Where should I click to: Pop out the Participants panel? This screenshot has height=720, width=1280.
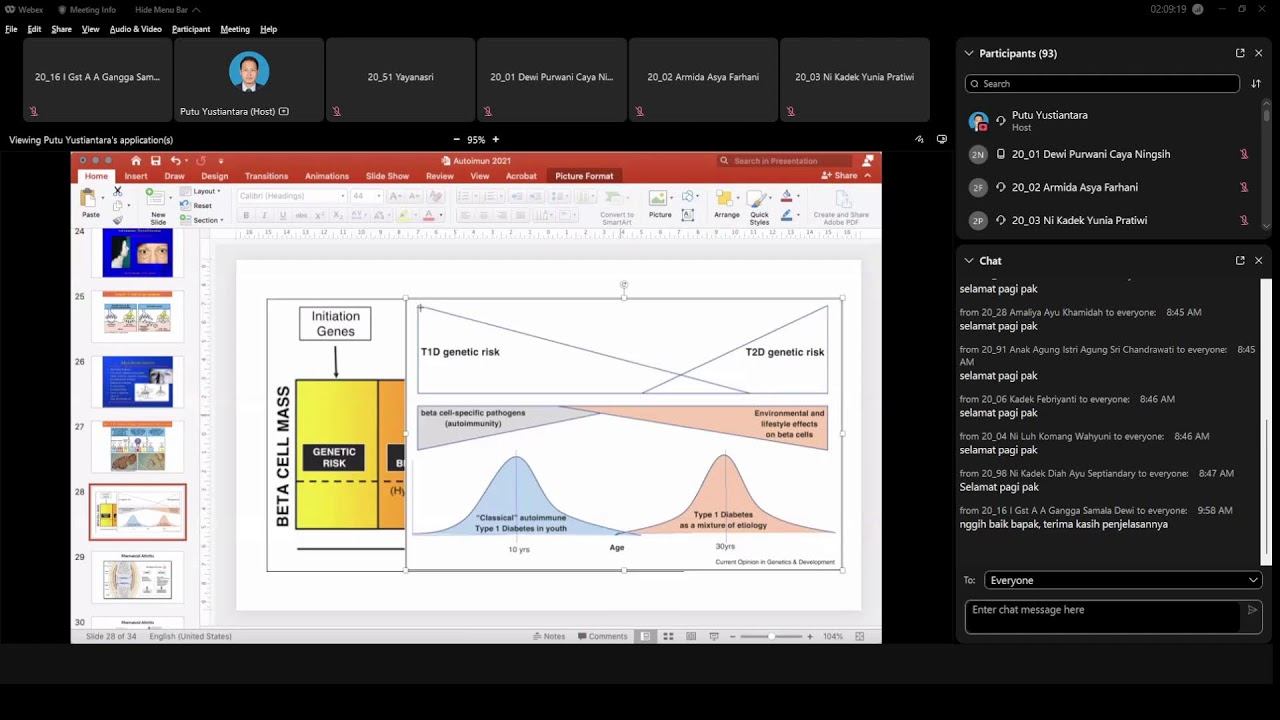pyautogui.click(x=1240, y=53)
